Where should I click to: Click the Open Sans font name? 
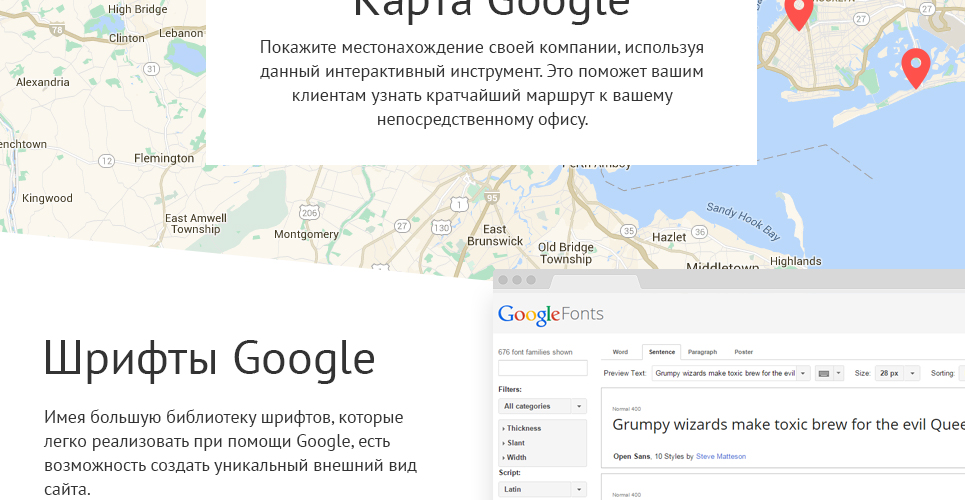pyautogui.click(x=631, y=457)
